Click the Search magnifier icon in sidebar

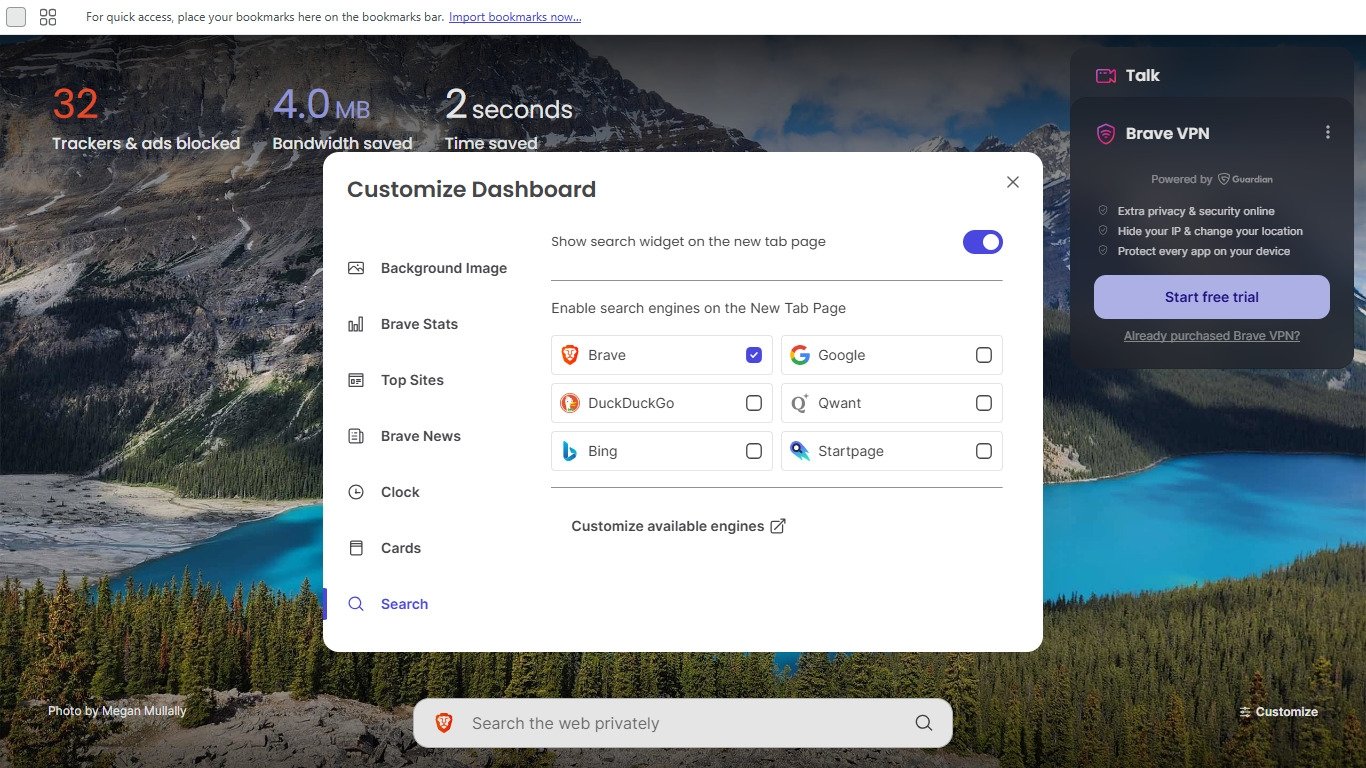356,604
